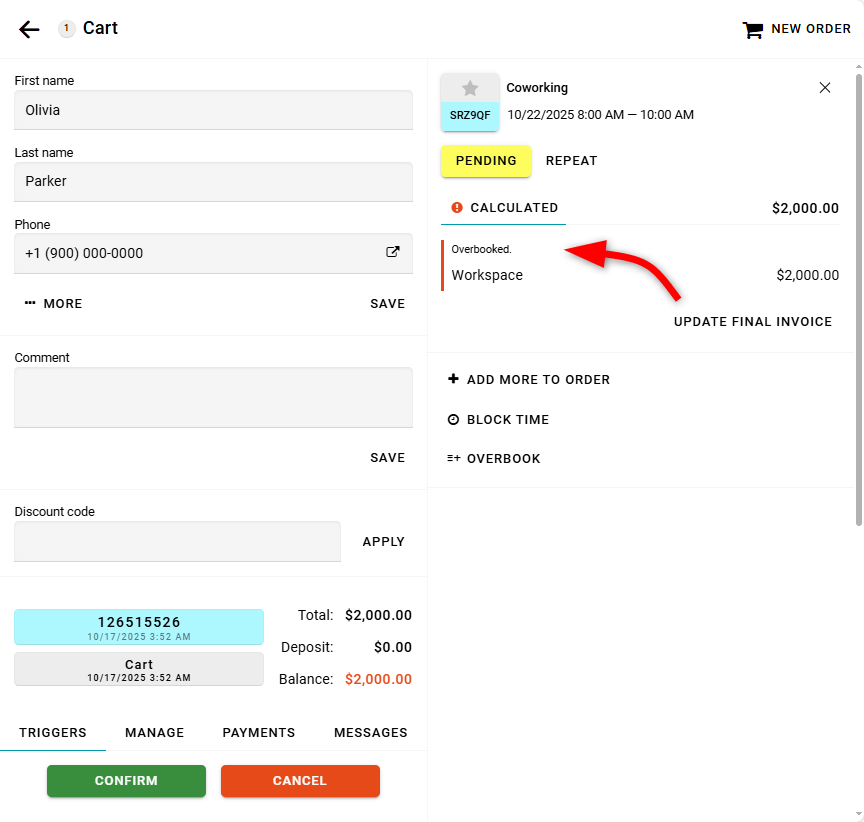Open the Pending status selector

pyautogui.click(x=486, y=161)
